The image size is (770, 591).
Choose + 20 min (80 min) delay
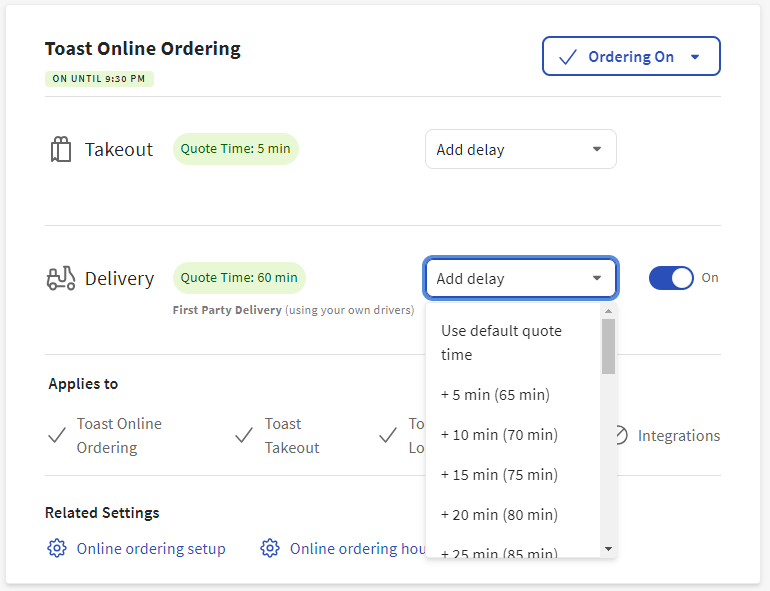click(x=499, y=515)
